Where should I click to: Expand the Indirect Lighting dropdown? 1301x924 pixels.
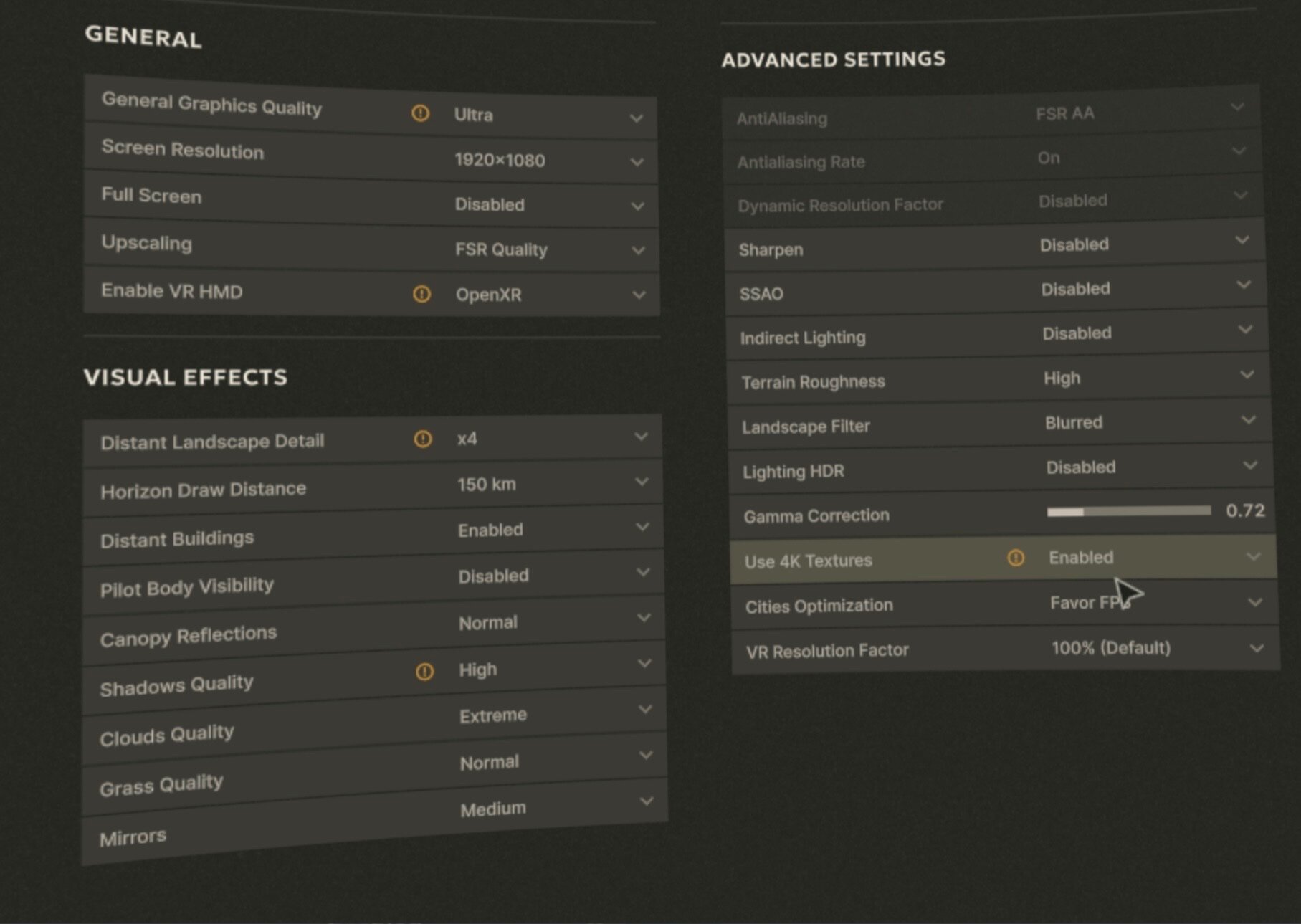coord(1148,333)
